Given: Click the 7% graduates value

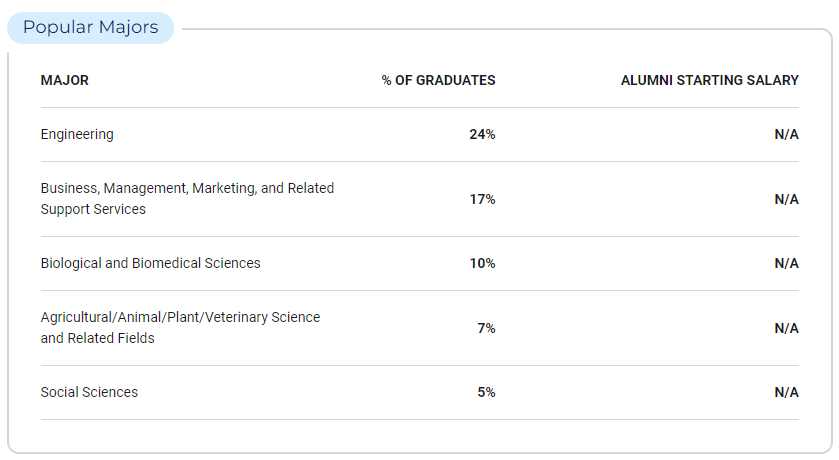Looking at the screenshot, I should tap(486, 328).
